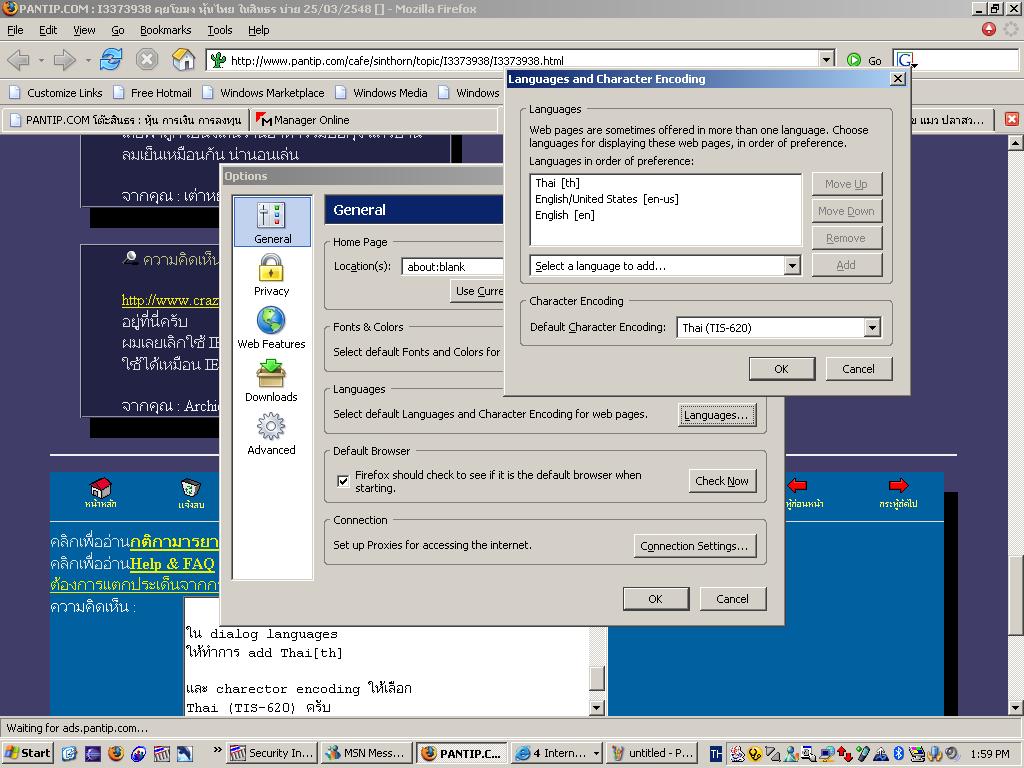Click the comment textarea scroll down arrow
Viewport: 1024px width, 768px height.
[x=596, y=707]
